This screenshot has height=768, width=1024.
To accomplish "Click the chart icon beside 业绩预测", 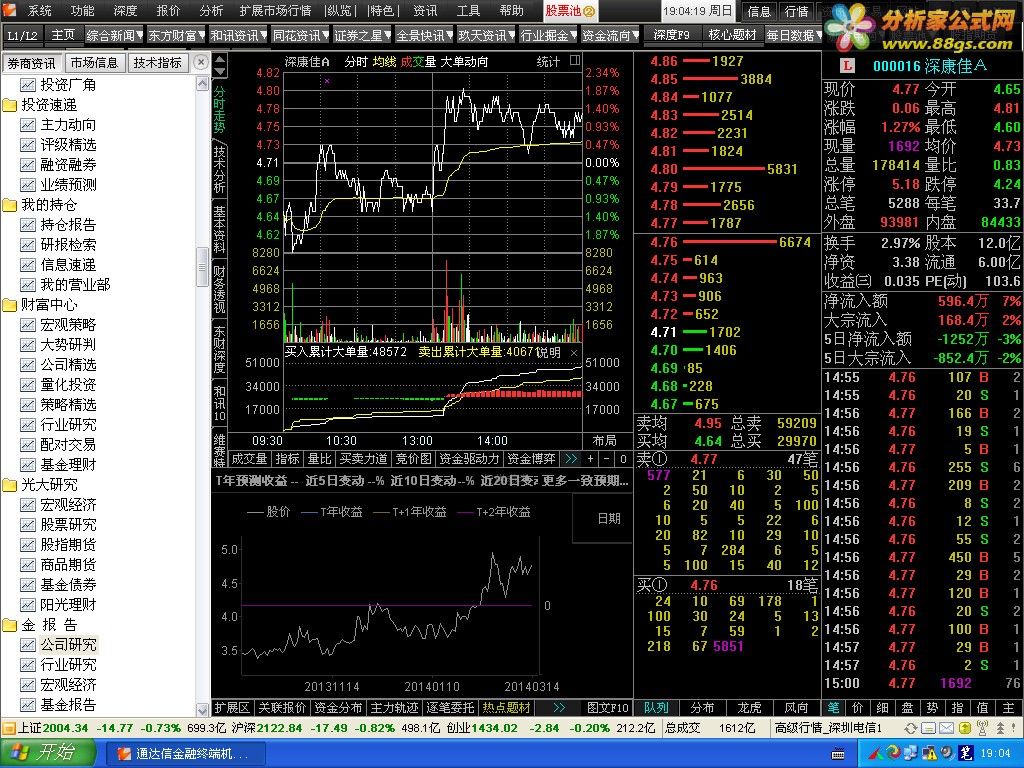I will (27, 185).
